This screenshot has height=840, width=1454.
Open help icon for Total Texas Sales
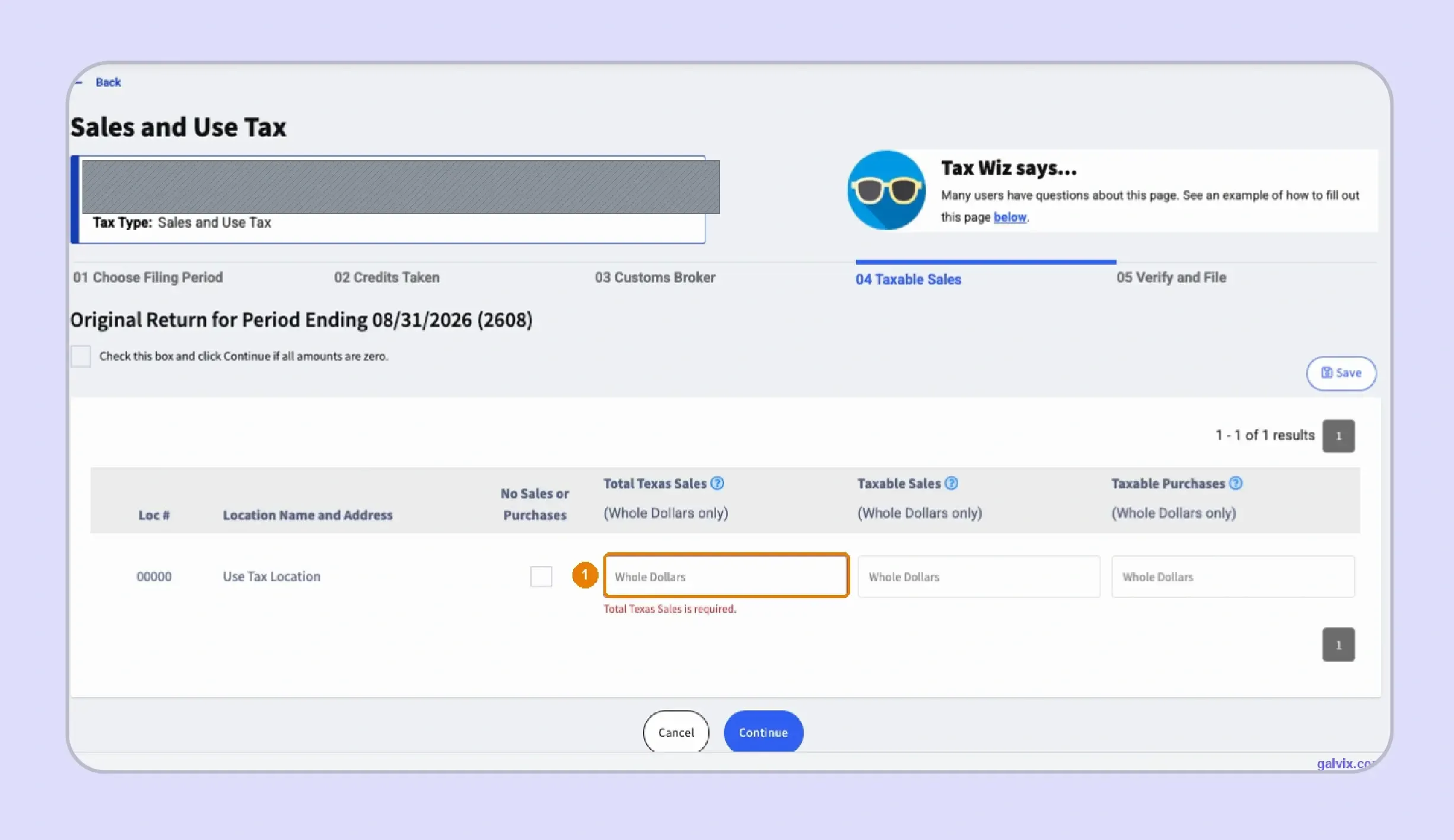[x=717, y=483]
